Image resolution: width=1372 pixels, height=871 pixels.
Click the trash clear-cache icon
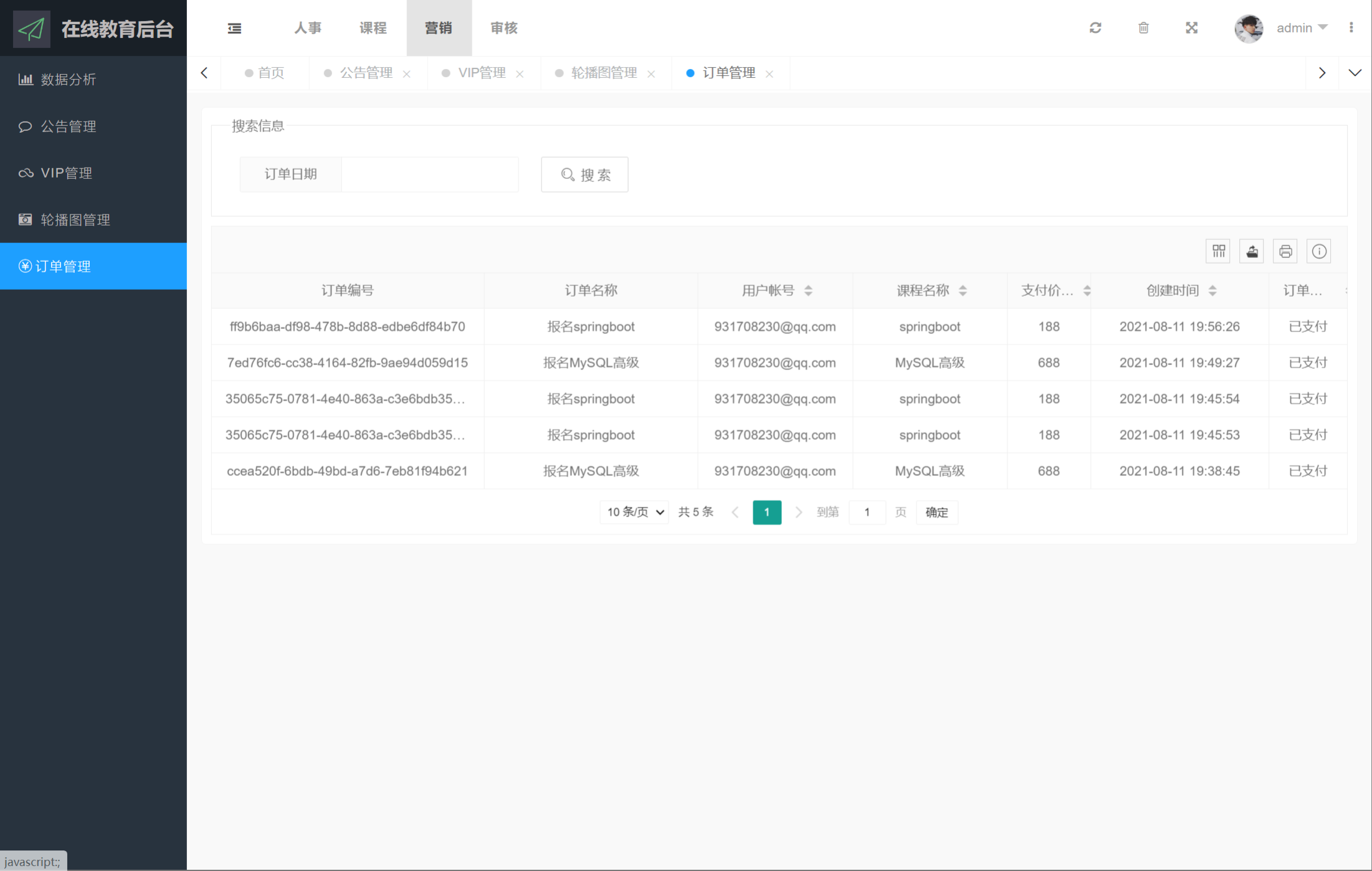[x=1143, y=28]
